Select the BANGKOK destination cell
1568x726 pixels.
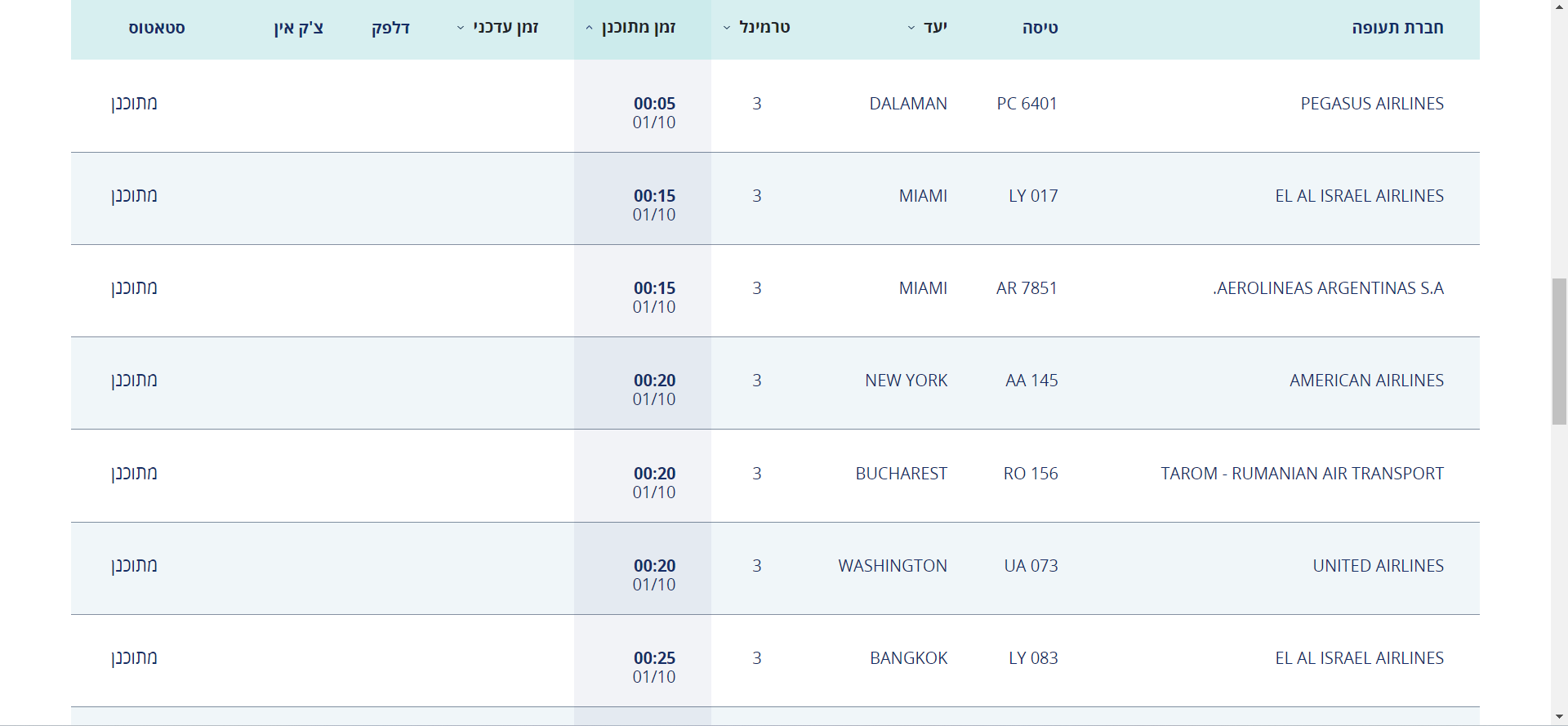[x=908, y=658]
